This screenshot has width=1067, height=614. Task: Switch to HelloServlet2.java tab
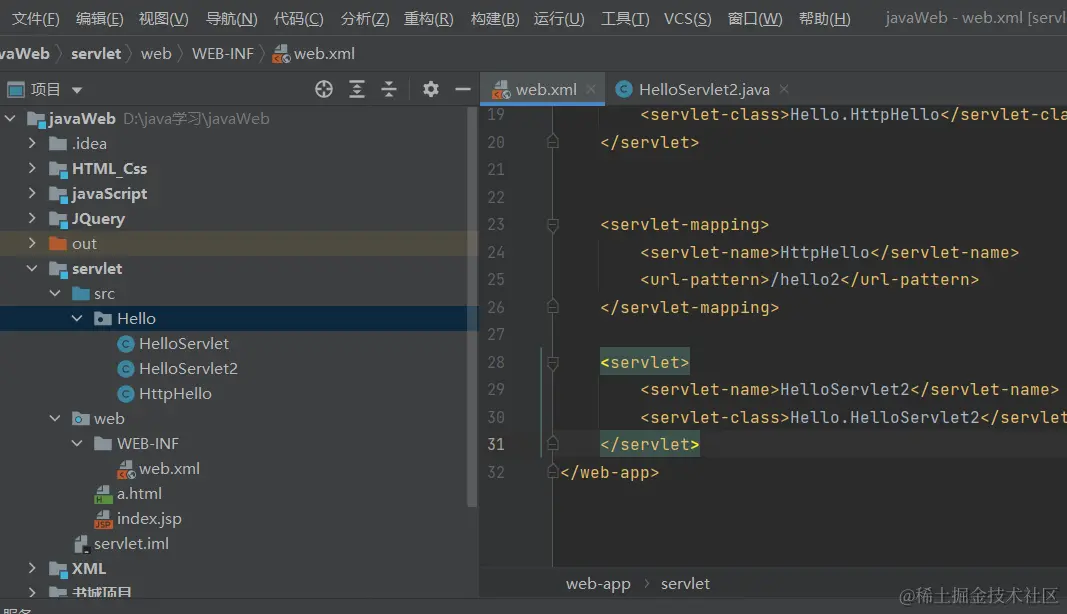pyautogui.click(x=704, y=89)
